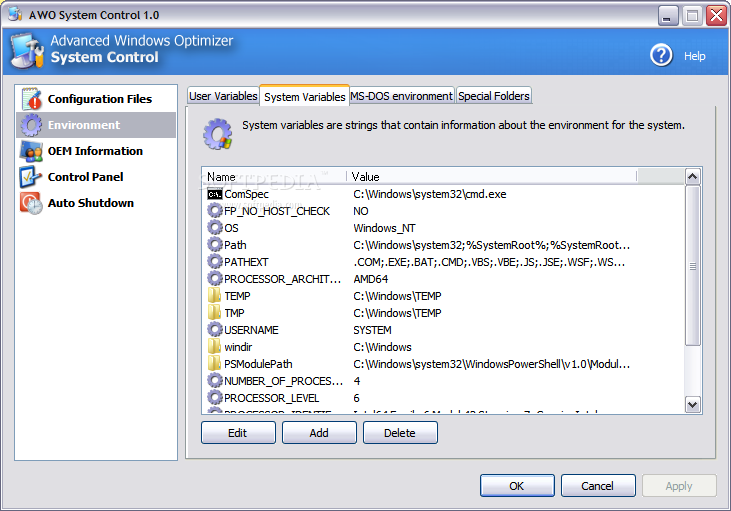This screenshot has height=511, width=731.
Task: Open the Help link in header
Action: coord(695,56)
